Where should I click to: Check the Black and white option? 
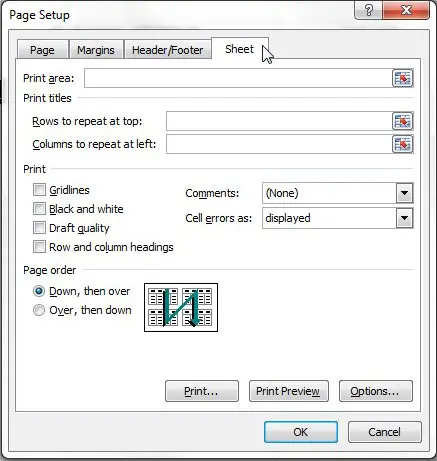coord(39,209)
